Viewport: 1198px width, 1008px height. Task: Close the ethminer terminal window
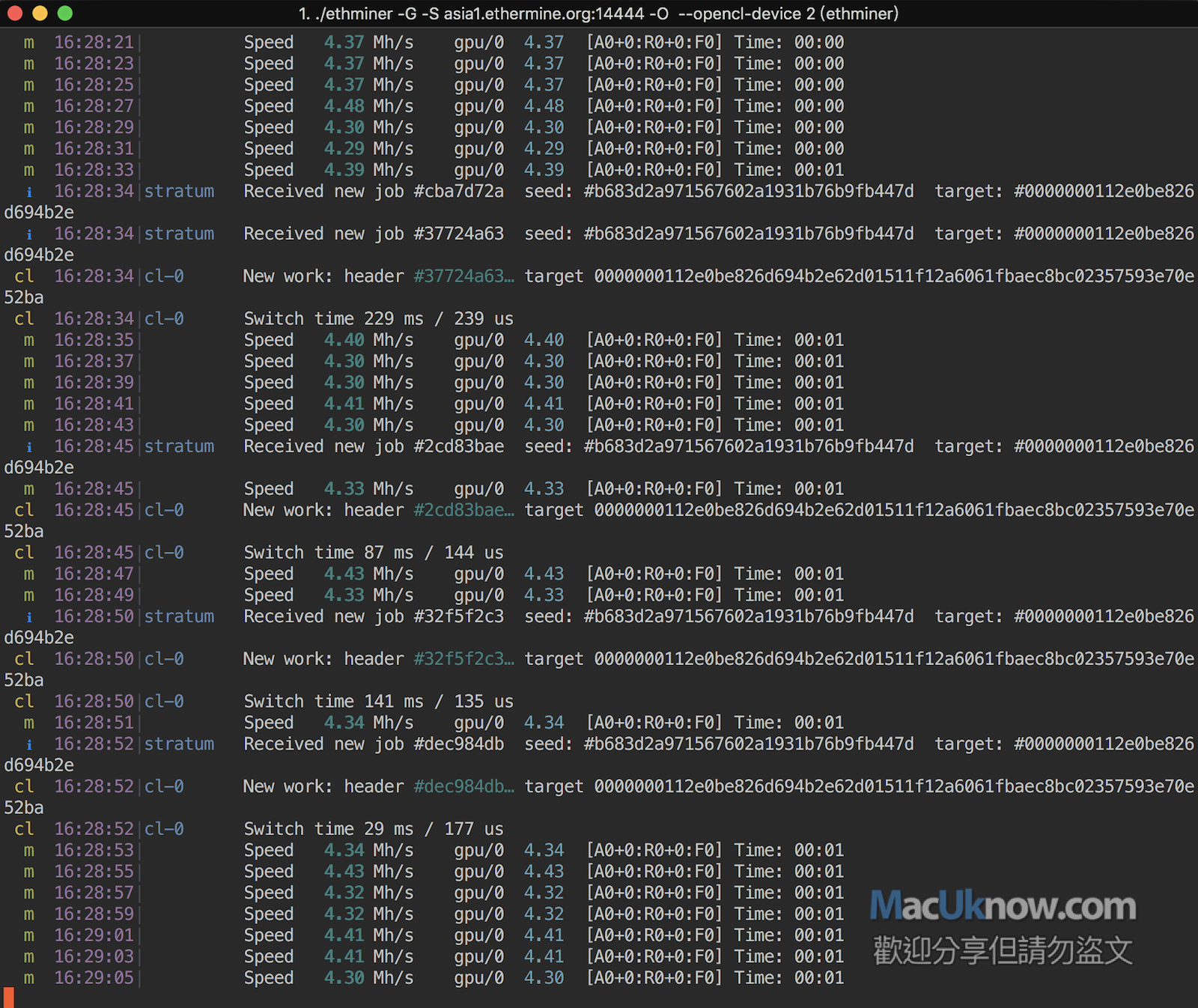15,13
